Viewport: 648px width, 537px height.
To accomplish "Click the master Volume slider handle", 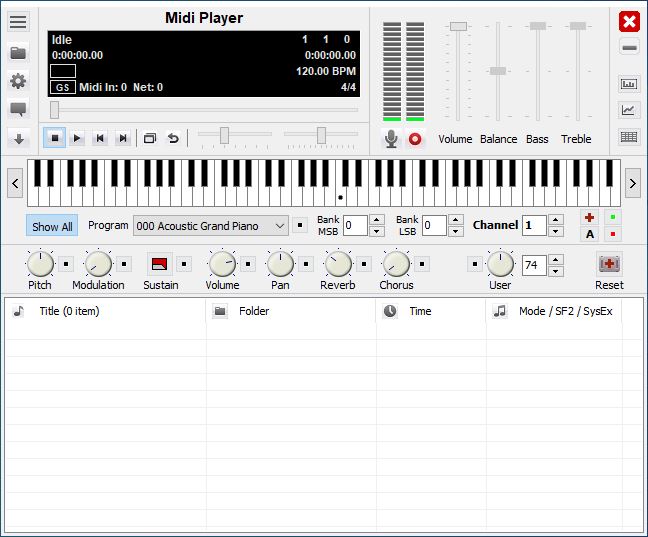I will tap(458, 26).
